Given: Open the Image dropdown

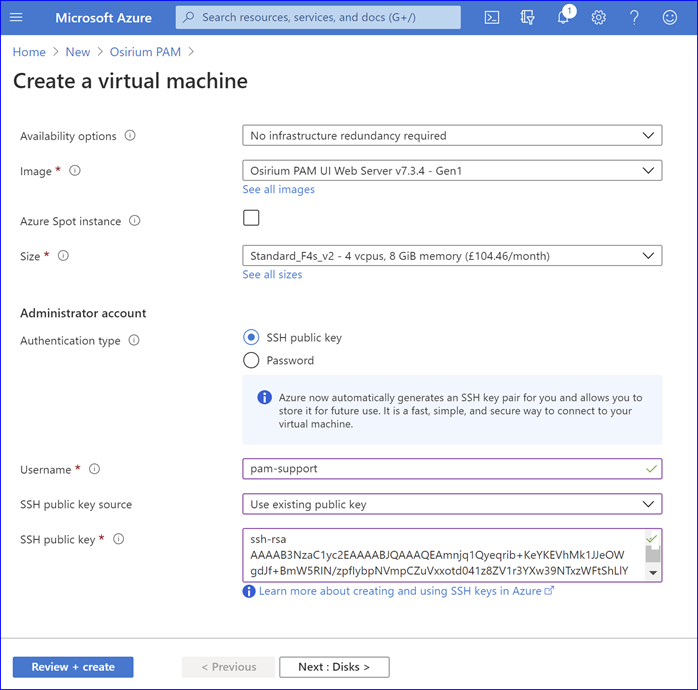Looking at the screenshot, I should click(452, 170).
